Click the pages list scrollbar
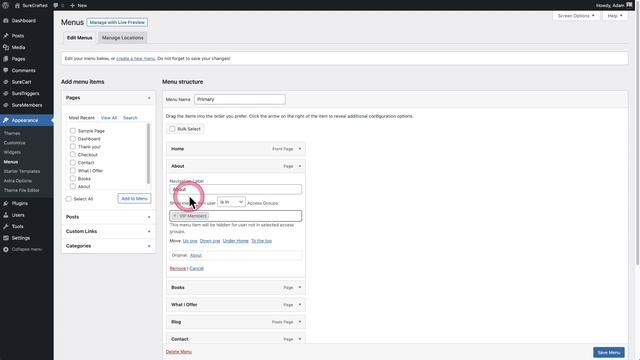 [x=148, y=153]
